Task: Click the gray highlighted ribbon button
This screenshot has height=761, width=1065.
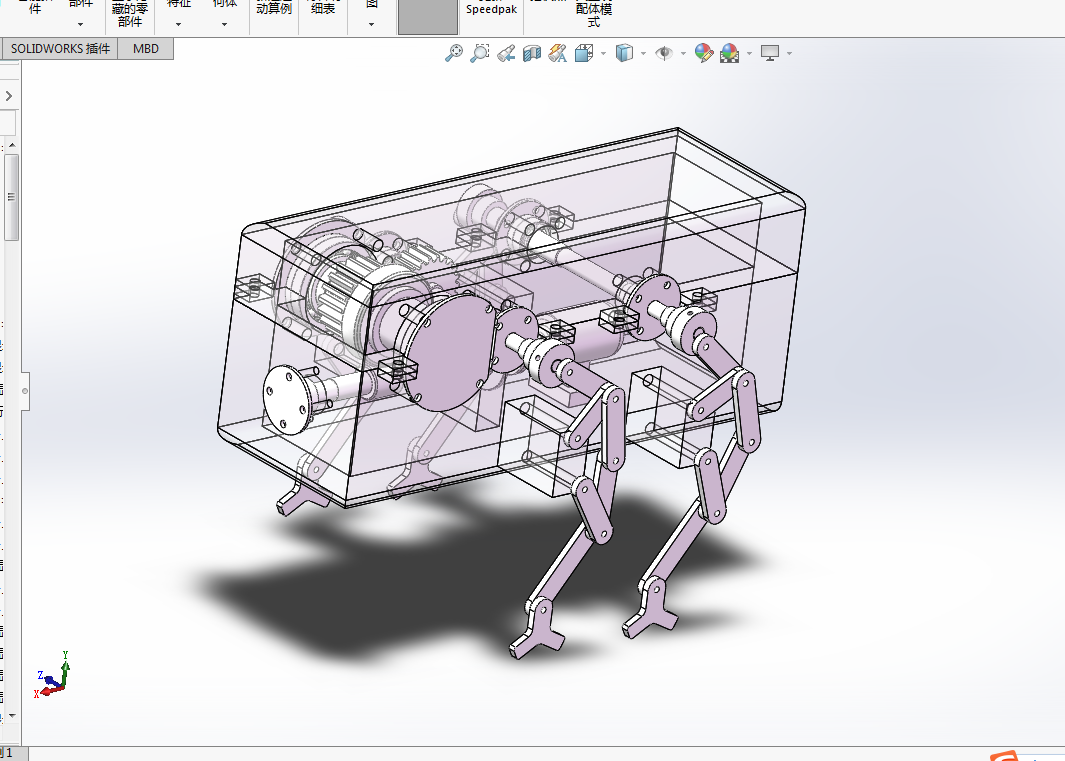Action: click(x=428, y=16)
